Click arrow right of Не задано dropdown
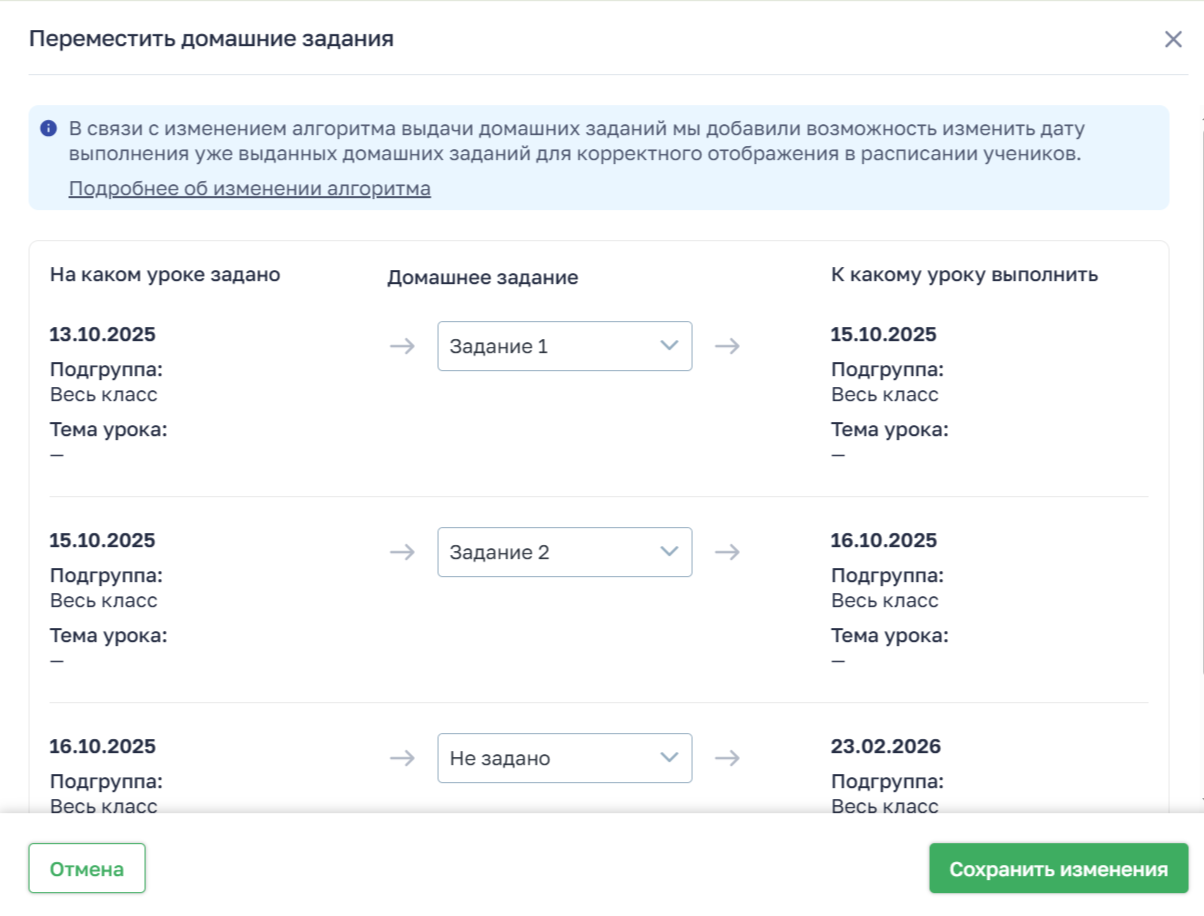This screenshot has width=1204, height=916. point(727,758)
